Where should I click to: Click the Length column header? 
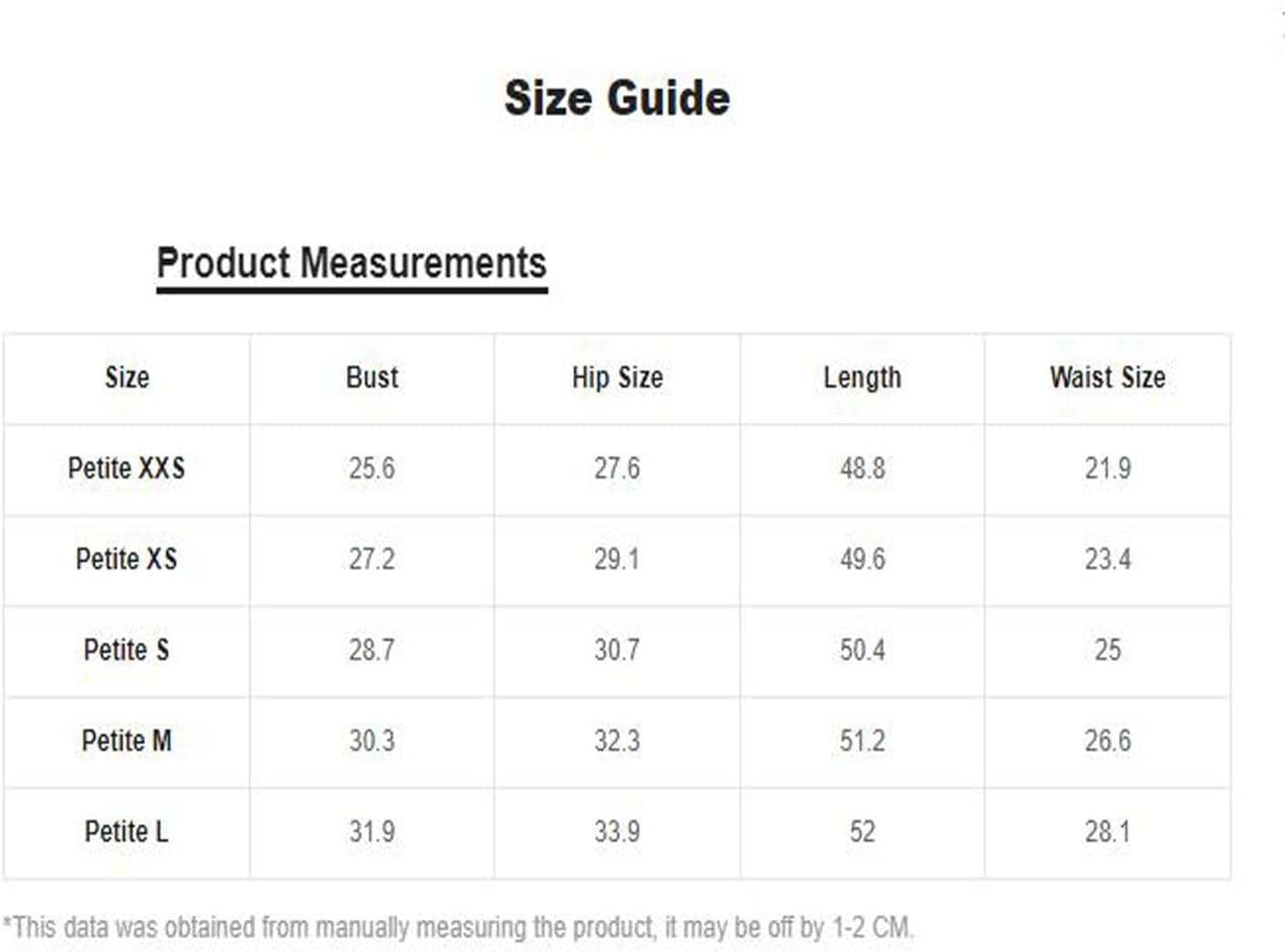pos(862,377)
